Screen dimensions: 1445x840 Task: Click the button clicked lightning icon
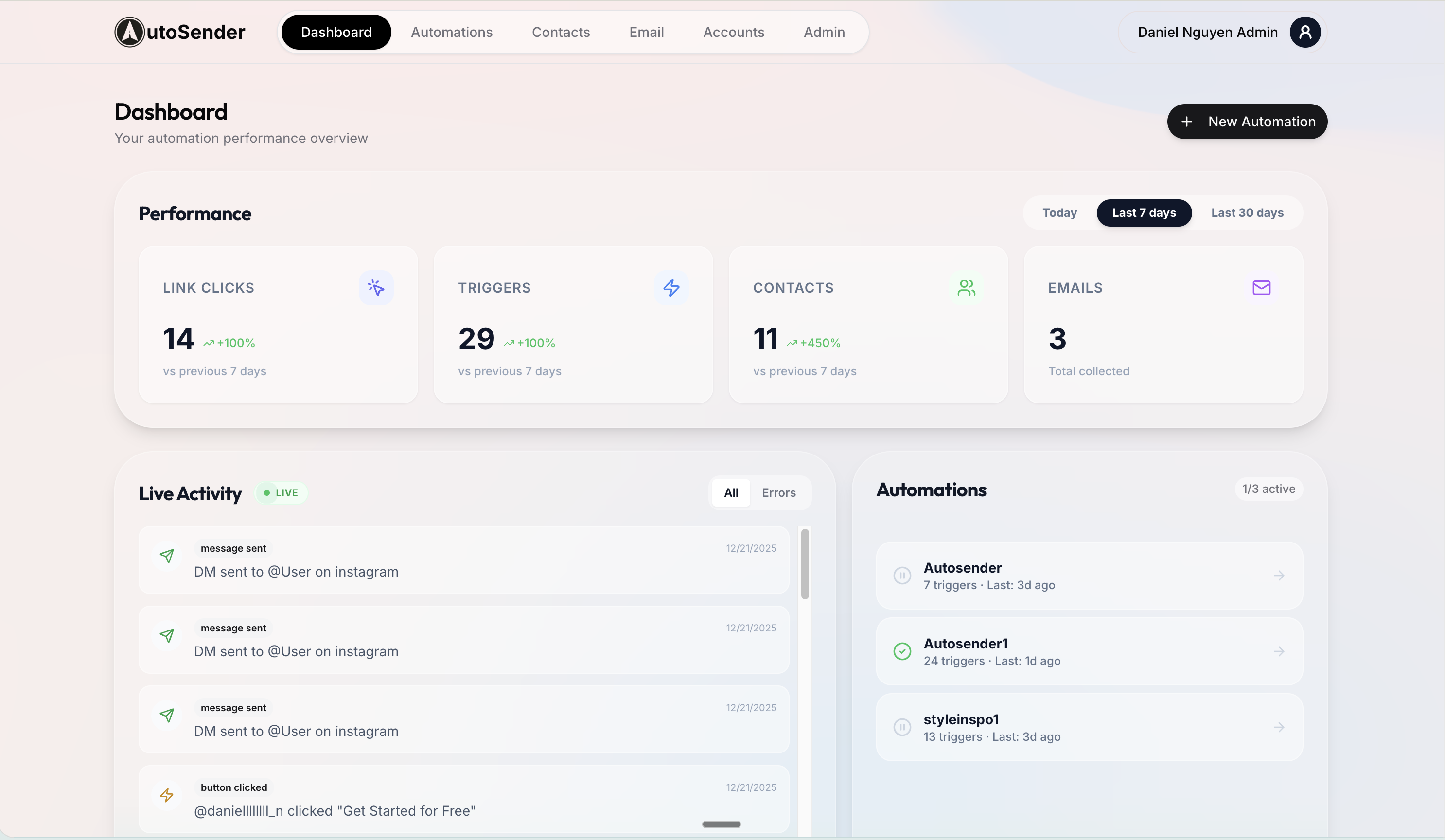[167, 795]
